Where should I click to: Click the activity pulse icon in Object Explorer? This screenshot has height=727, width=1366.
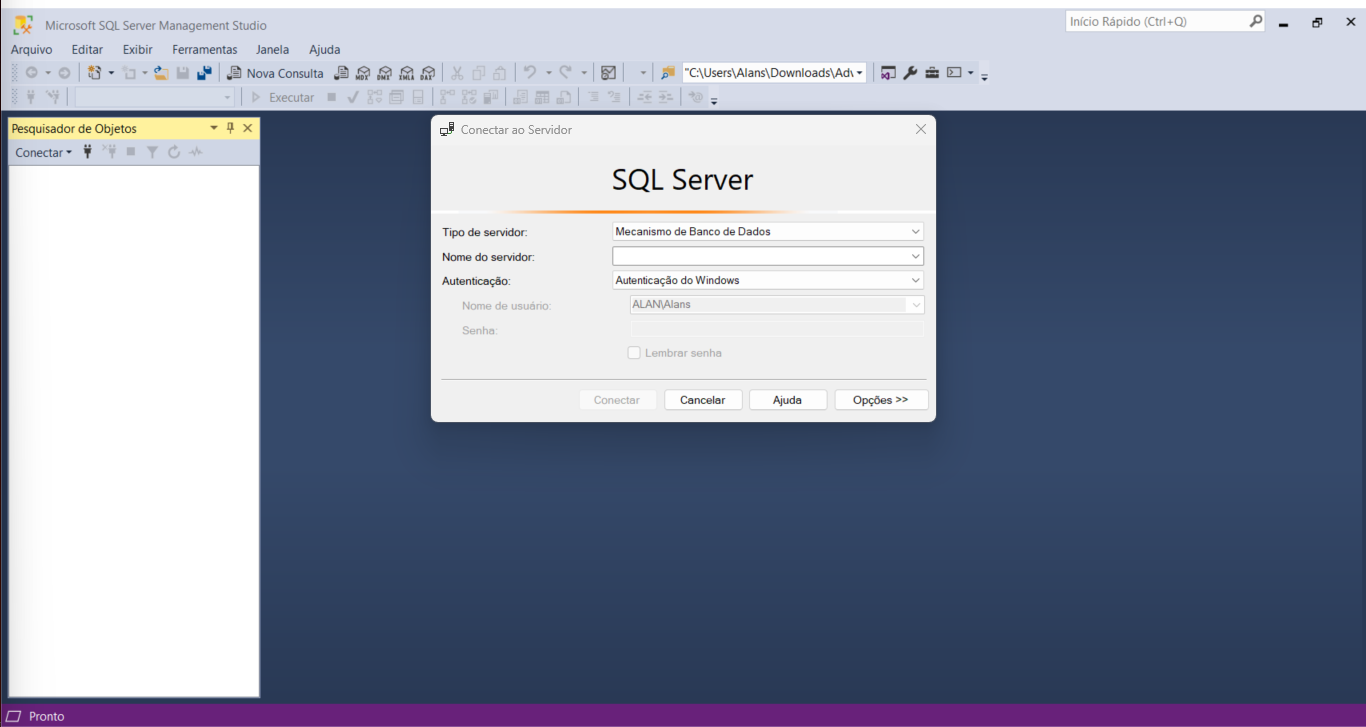point(196,152)
